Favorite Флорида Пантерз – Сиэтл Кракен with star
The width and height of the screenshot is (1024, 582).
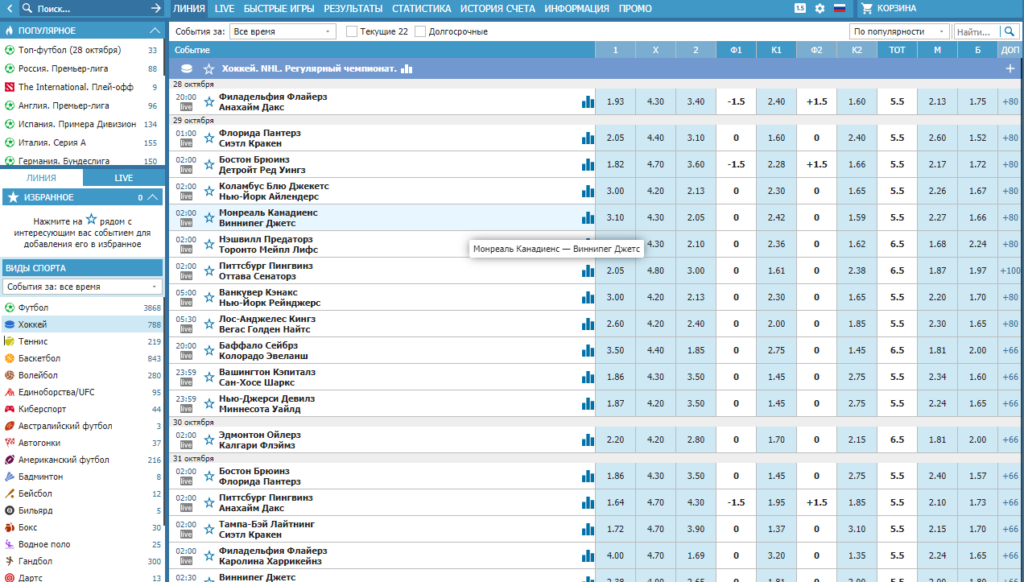point(209,138)
